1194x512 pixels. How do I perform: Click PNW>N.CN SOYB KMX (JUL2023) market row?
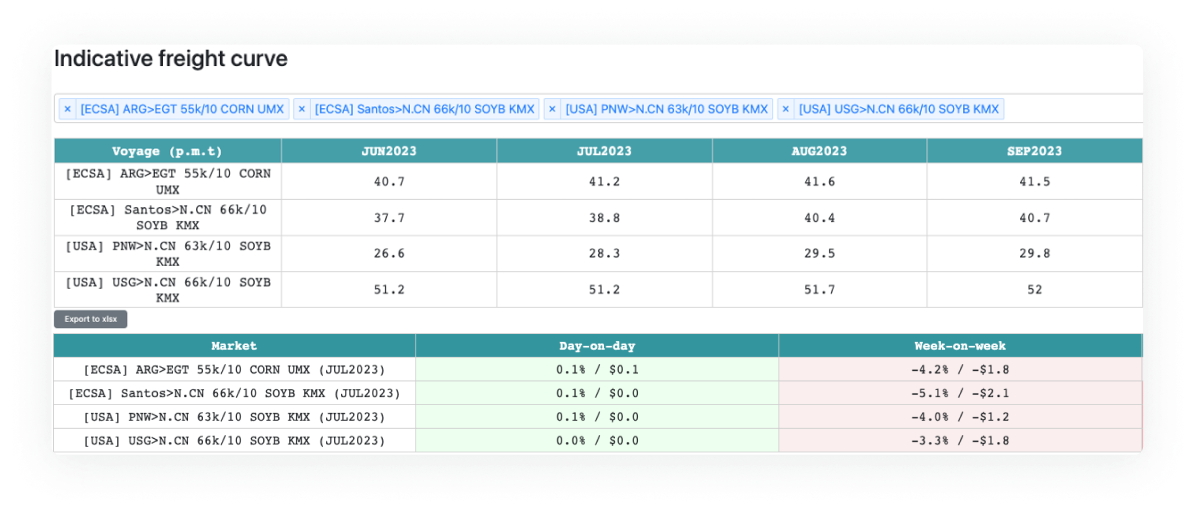234,417
